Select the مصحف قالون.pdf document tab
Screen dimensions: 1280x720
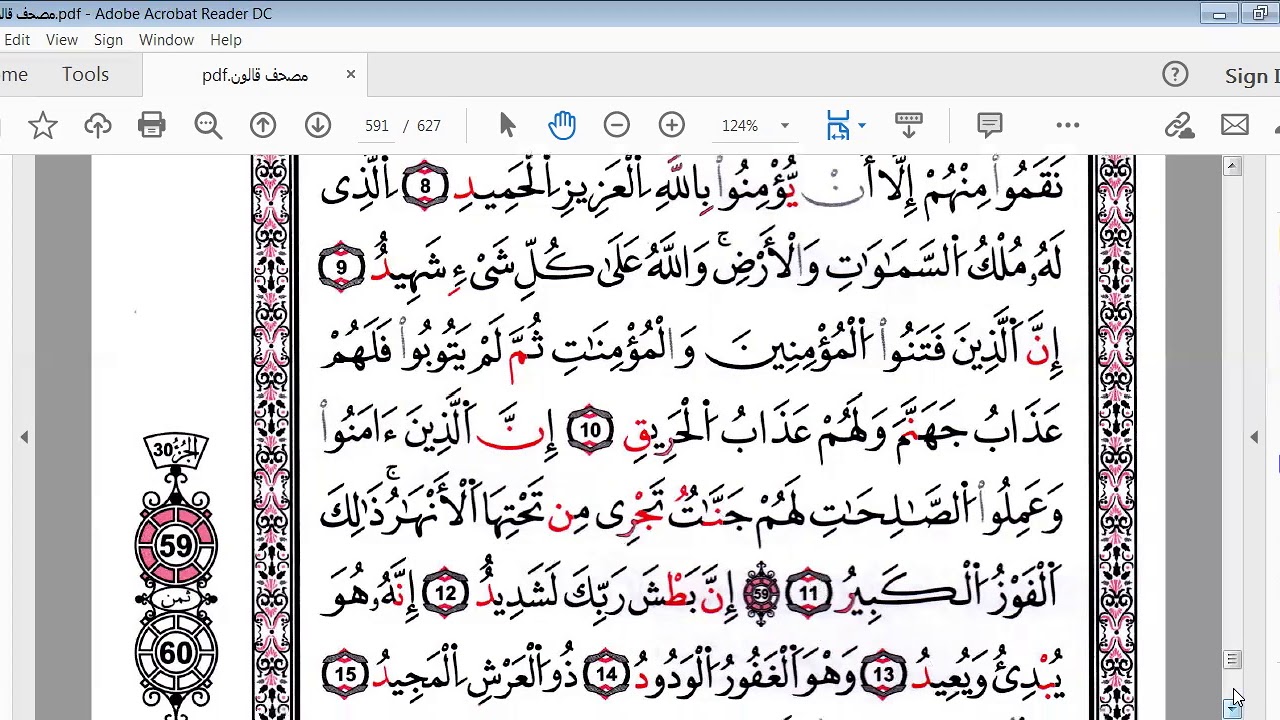pos(255,75)
